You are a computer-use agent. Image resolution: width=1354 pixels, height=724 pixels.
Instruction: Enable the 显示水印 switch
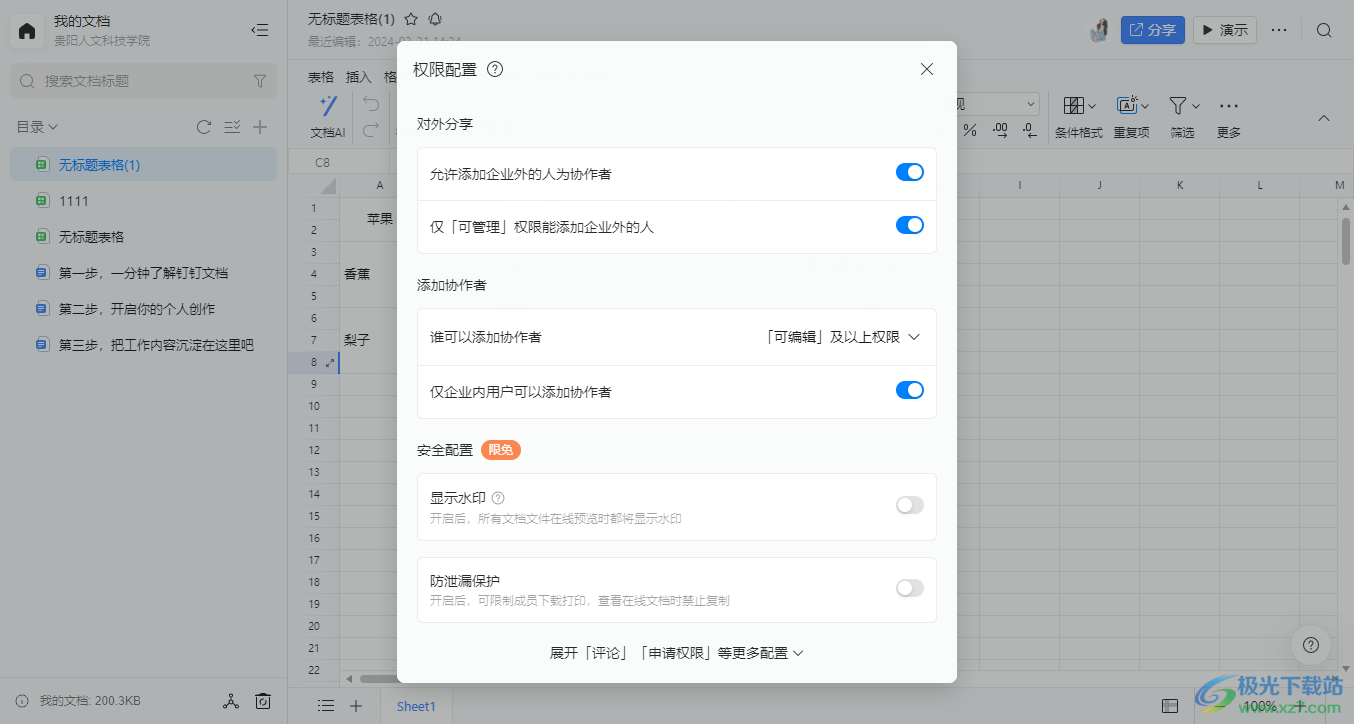pos(909,505)
